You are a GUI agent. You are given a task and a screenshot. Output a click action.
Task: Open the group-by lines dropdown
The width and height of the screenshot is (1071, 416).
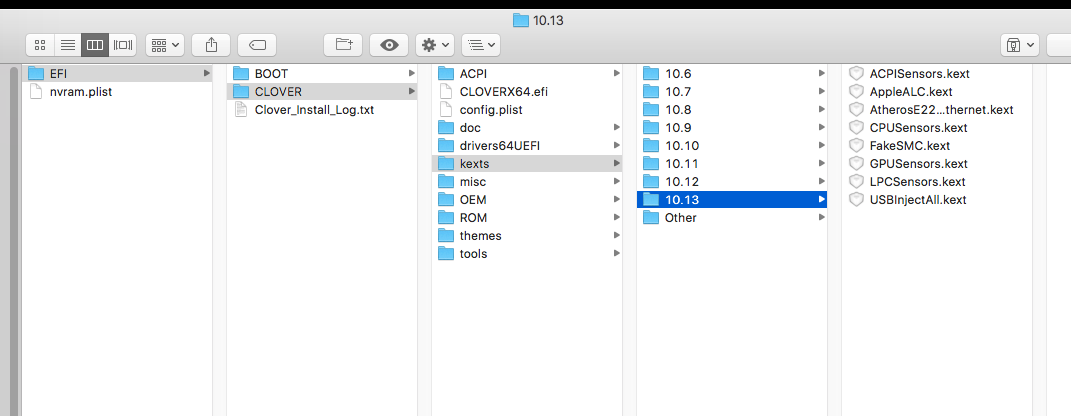coord(481,45)
